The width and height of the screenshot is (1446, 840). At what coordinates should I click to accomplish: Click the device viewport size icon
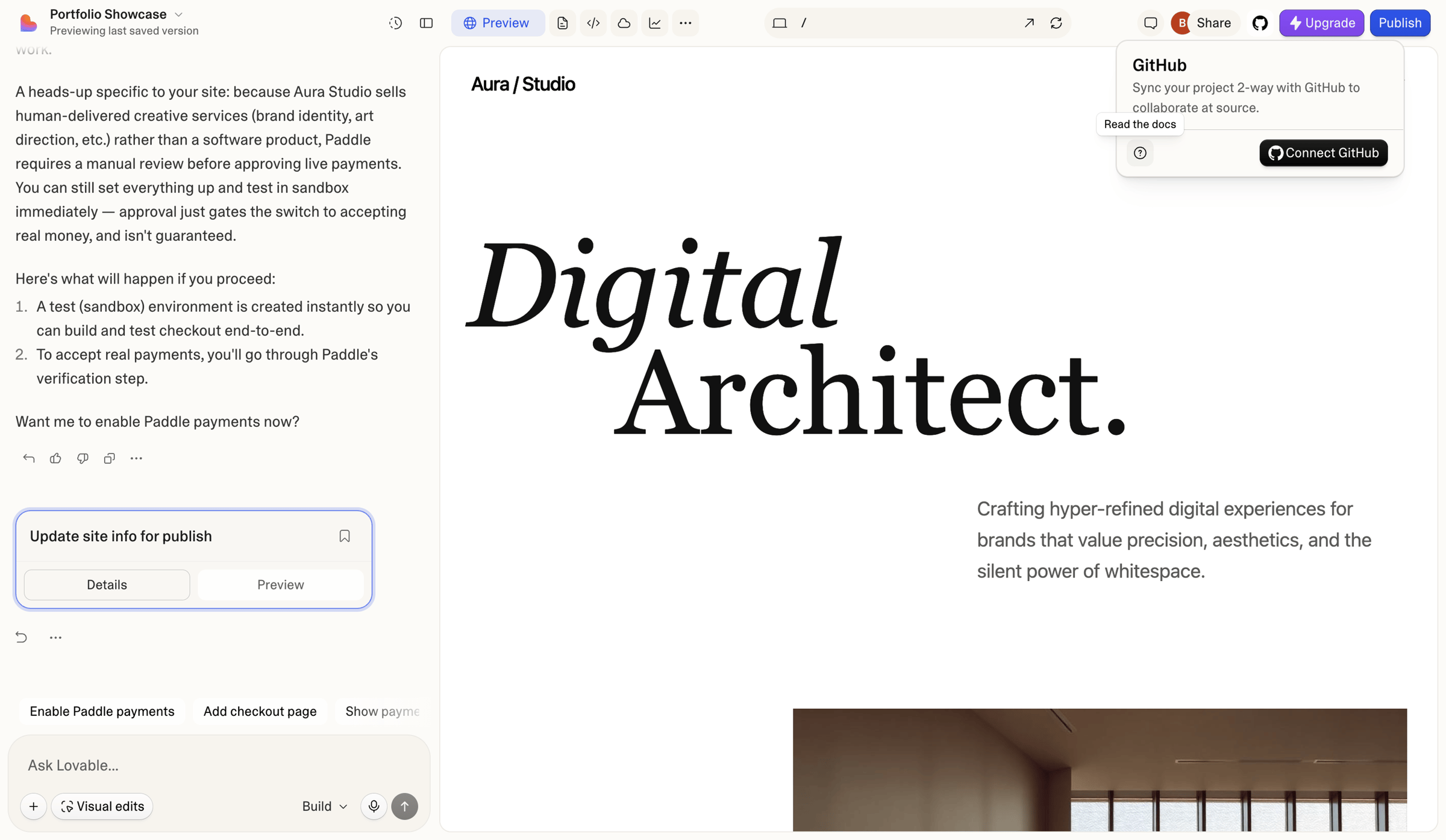[x=780, y=23]
